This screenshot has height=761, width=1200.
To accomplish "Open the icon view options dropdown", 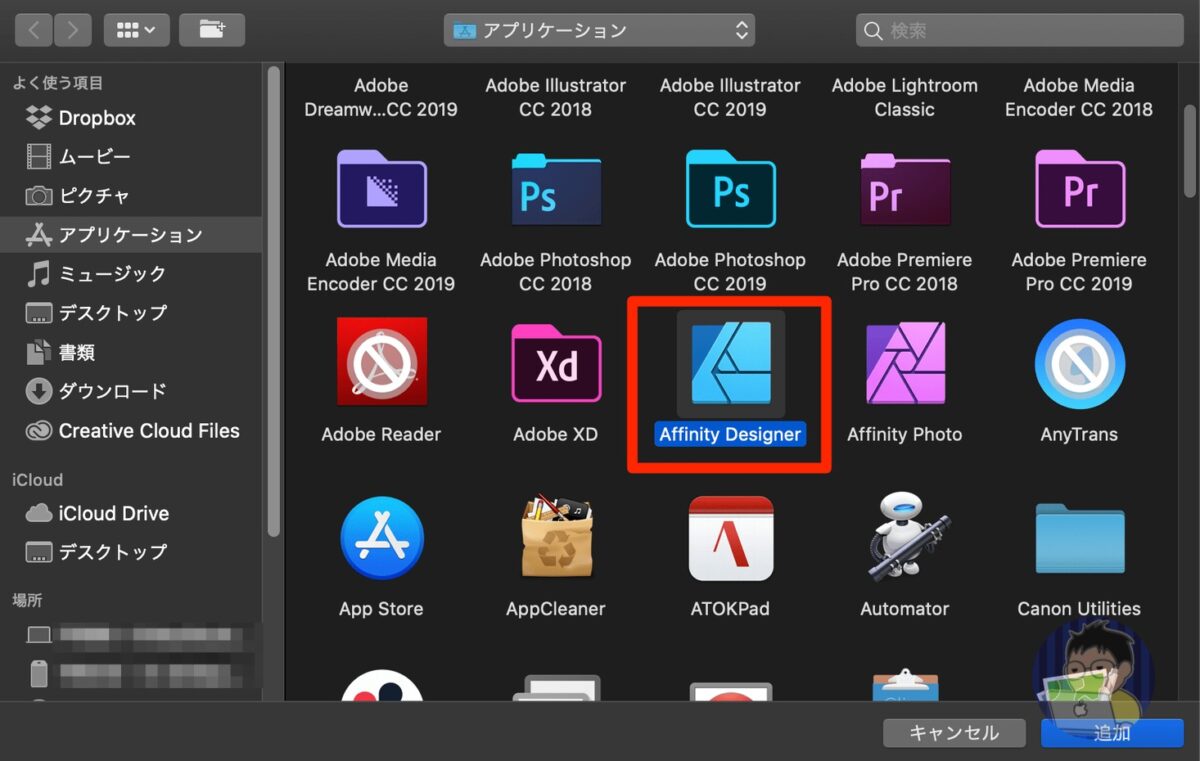I will point(137,30).
